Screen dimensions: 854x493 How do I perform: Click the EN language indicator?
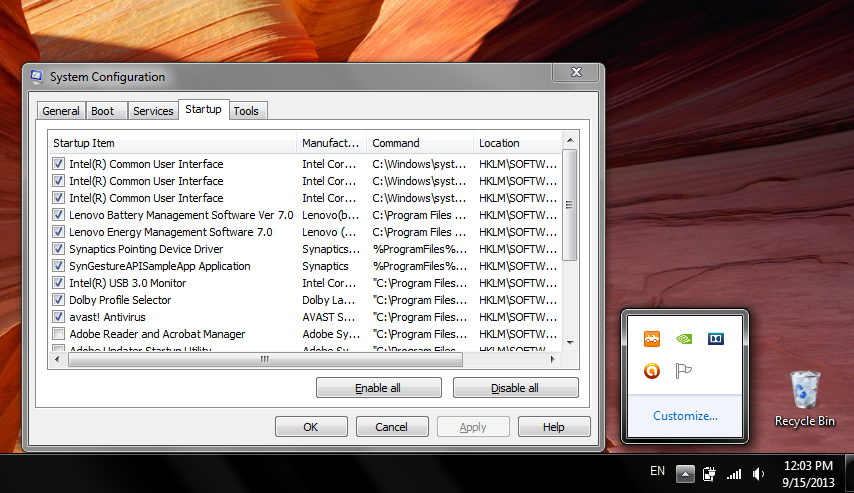pyautogui.click(x=657, y=471)
